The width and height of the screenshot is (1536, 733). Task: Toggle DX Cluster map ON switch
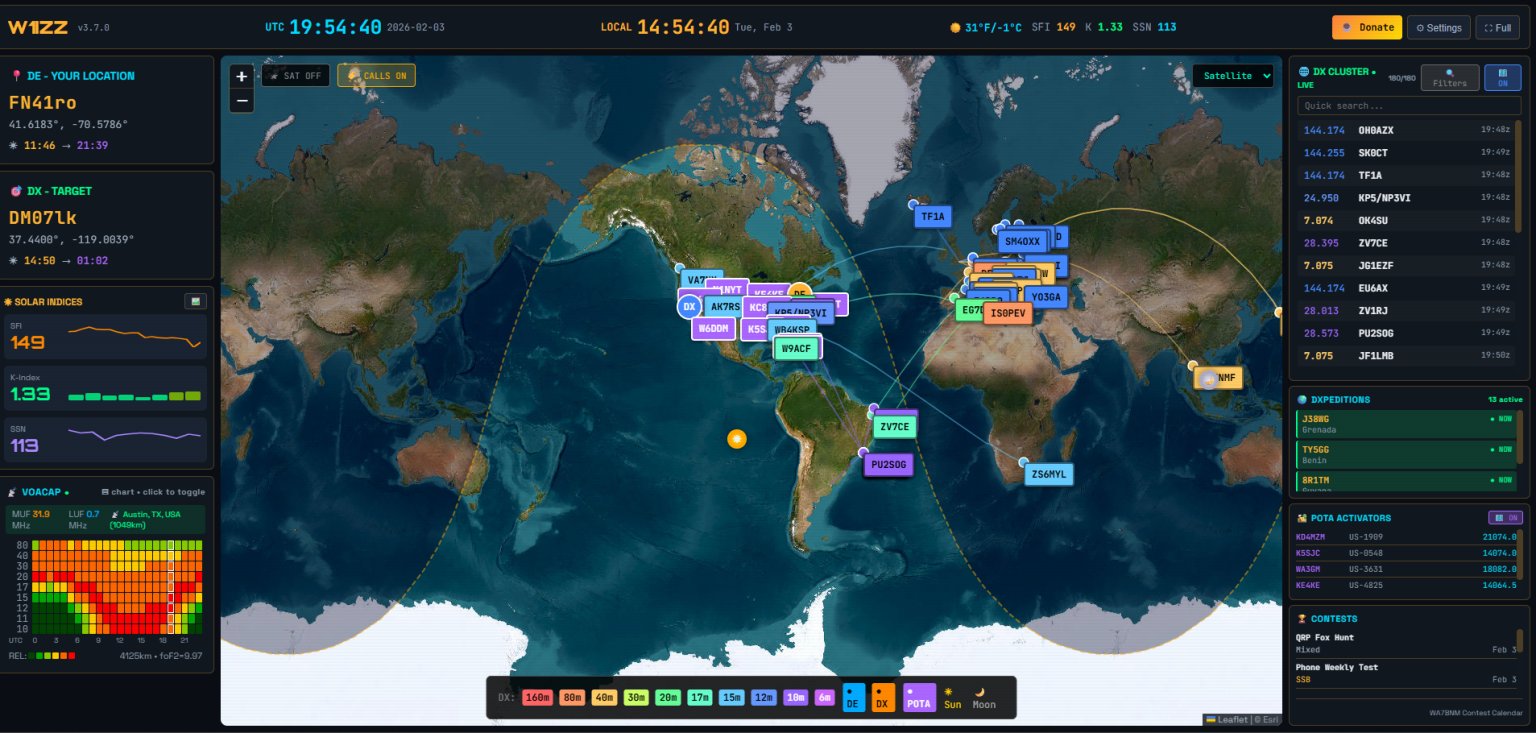click(1502, 77)
